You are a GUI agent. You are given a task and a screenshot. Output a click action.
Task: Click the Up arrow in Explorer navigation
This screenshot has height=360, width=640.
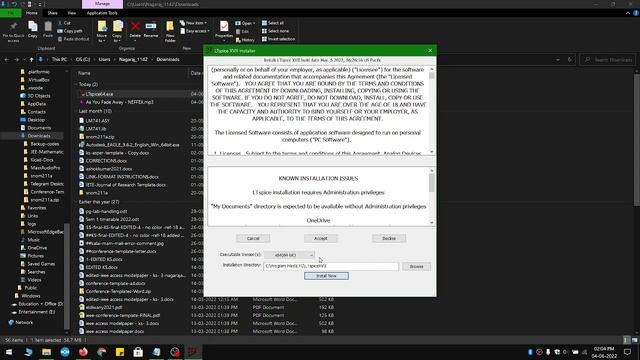[x=31, y=60]
